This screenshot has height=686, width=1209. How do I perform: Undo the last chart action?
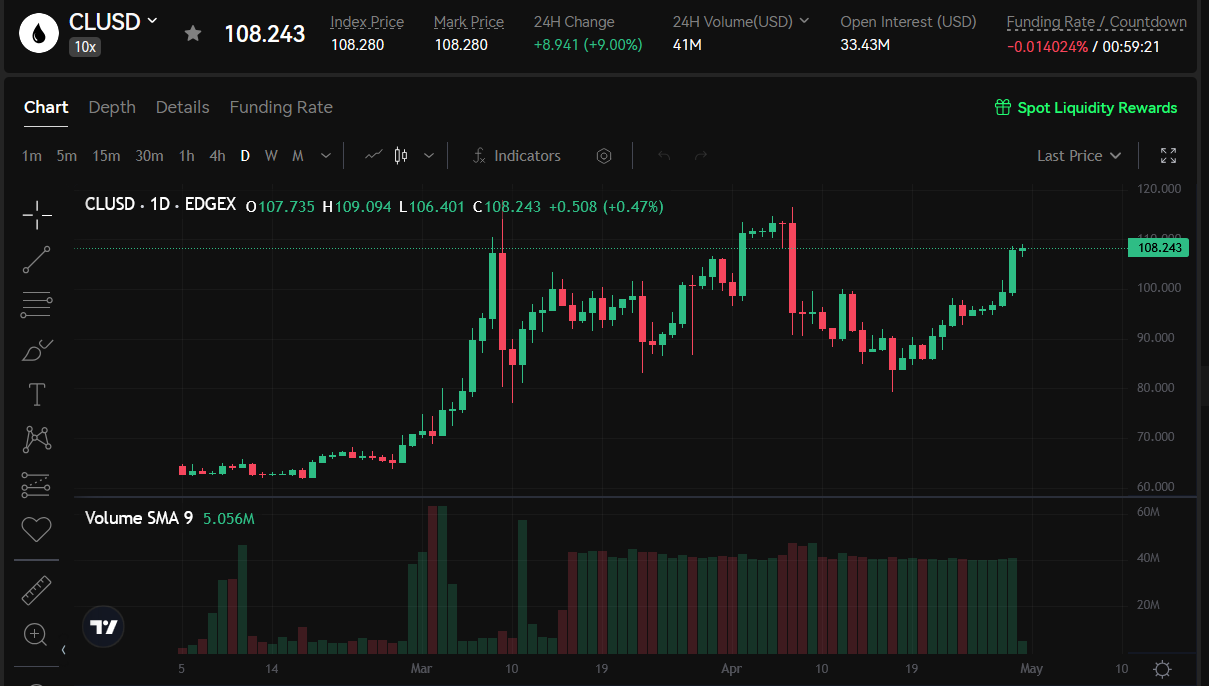click(664, 156)
